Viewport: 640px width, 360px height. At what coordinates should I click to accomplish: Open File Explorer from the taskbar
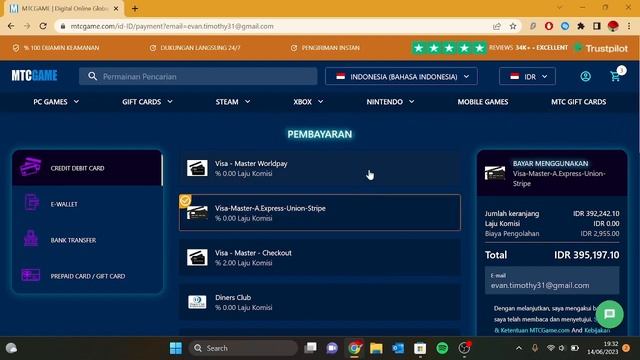pos(376,348)
